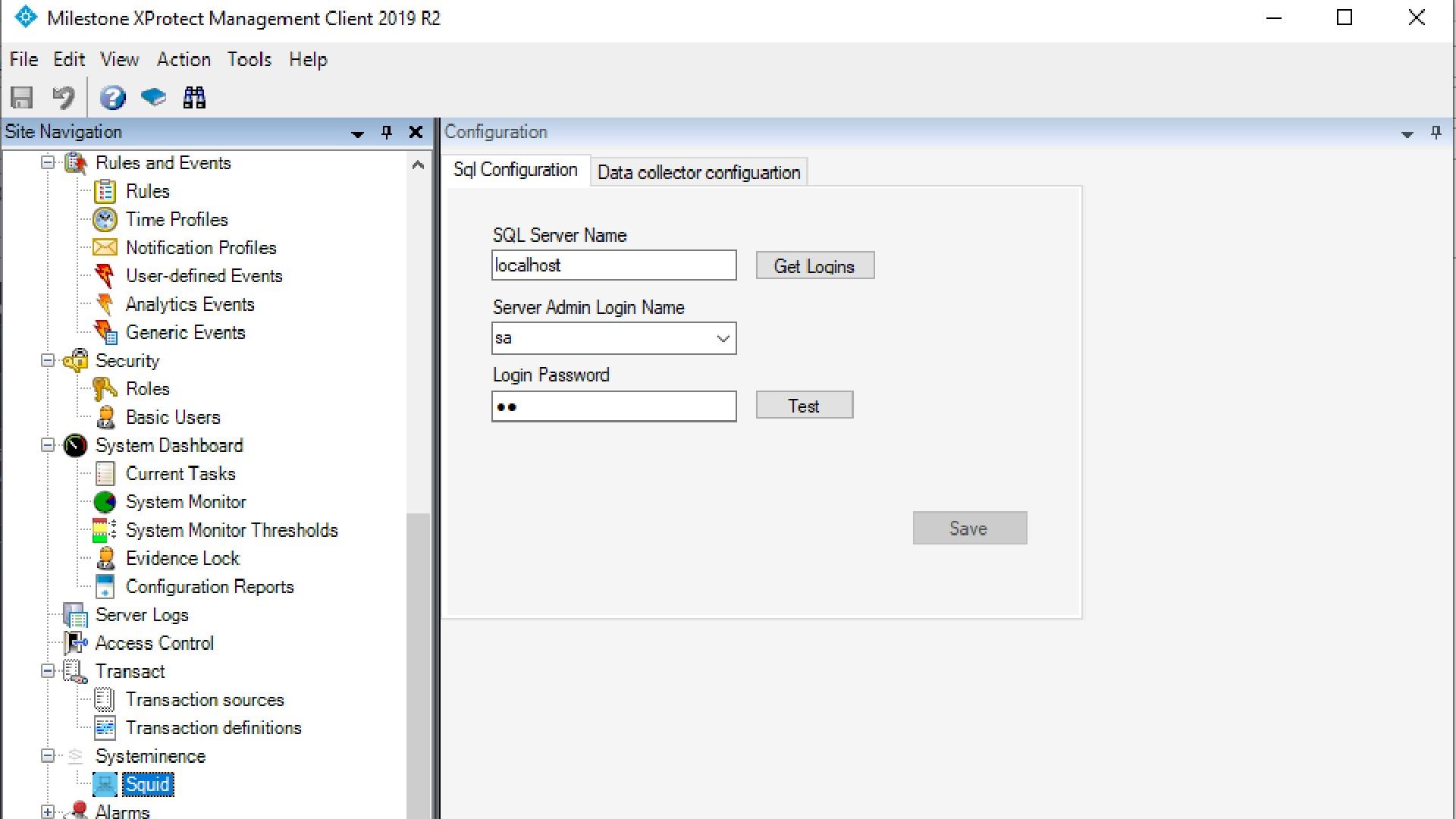Collapse the Rules and Events node
This screenshot has height=819, width=1456.
point(48,162)
